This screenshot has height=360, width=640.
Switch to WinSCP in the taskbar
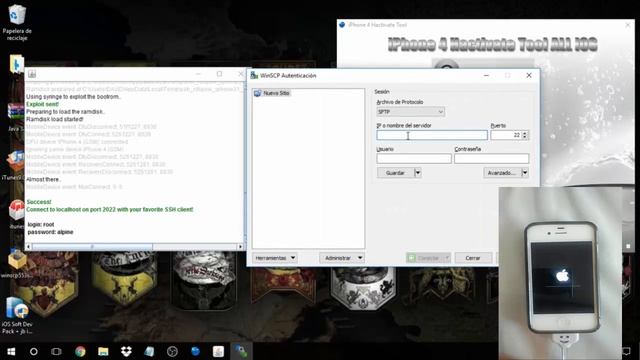click(x=241, y=351)
